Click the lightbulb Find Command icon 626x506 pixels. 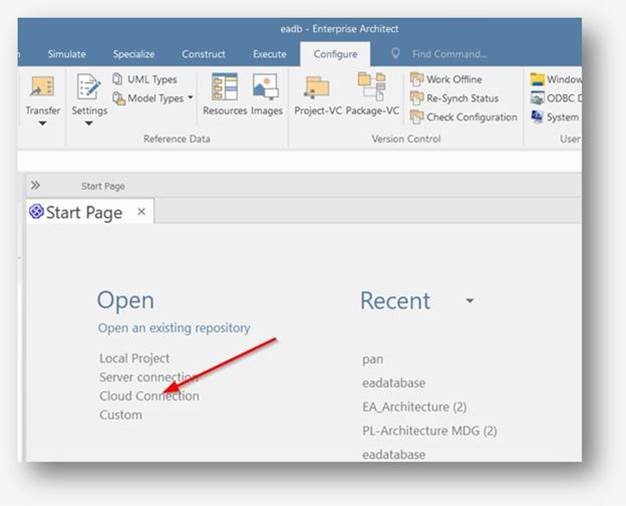(x=395, y=54)
